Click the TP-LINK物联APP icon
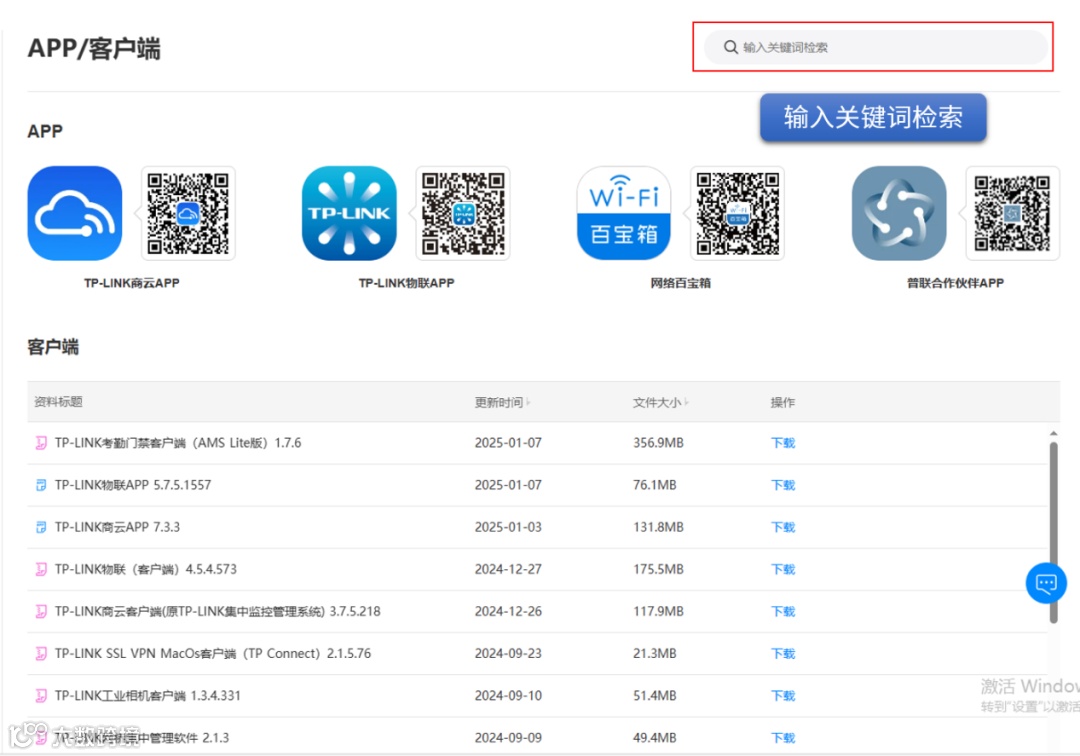Screen dimensions: 1080x756 (x=349, y=213)
